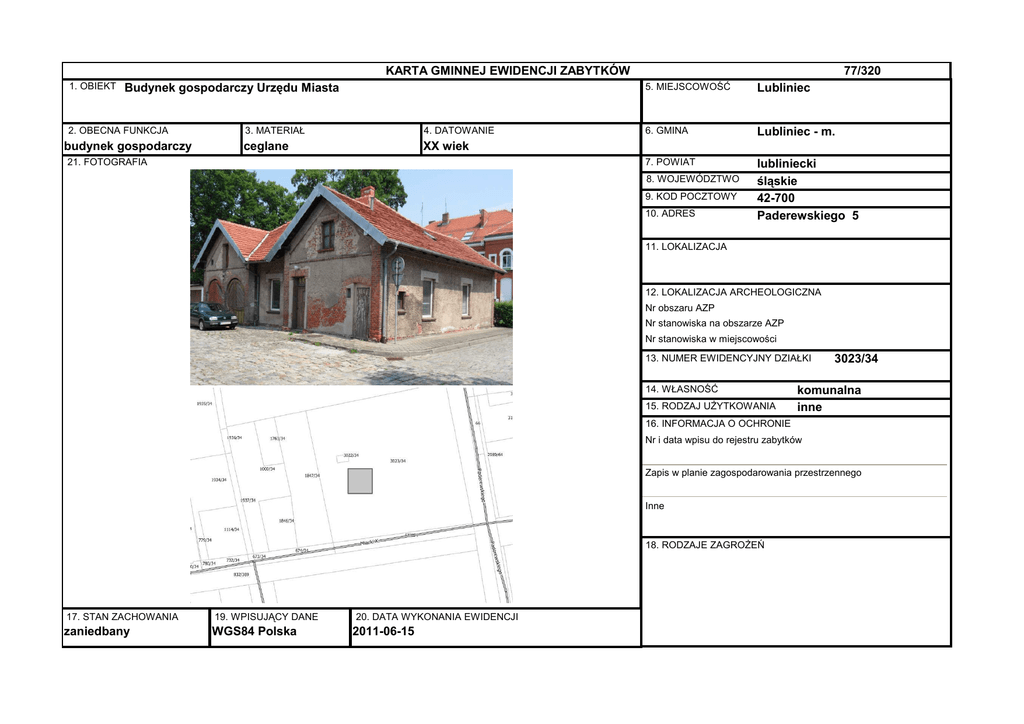Viewport: 1024px width, 724px height.
Task: Click the województwo value 'śląskie'
Action: 777,181
